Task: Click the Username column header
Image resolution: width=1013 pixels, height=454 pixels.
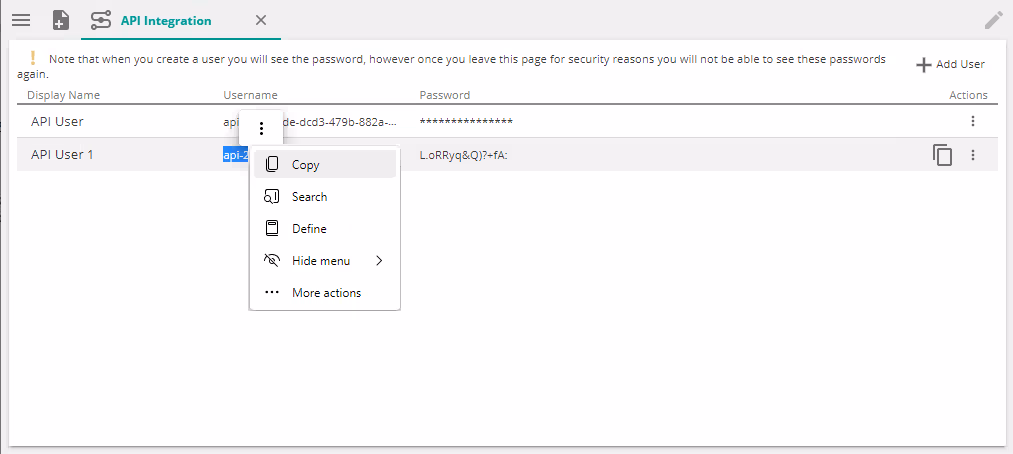Action: [x=250, y=95]
